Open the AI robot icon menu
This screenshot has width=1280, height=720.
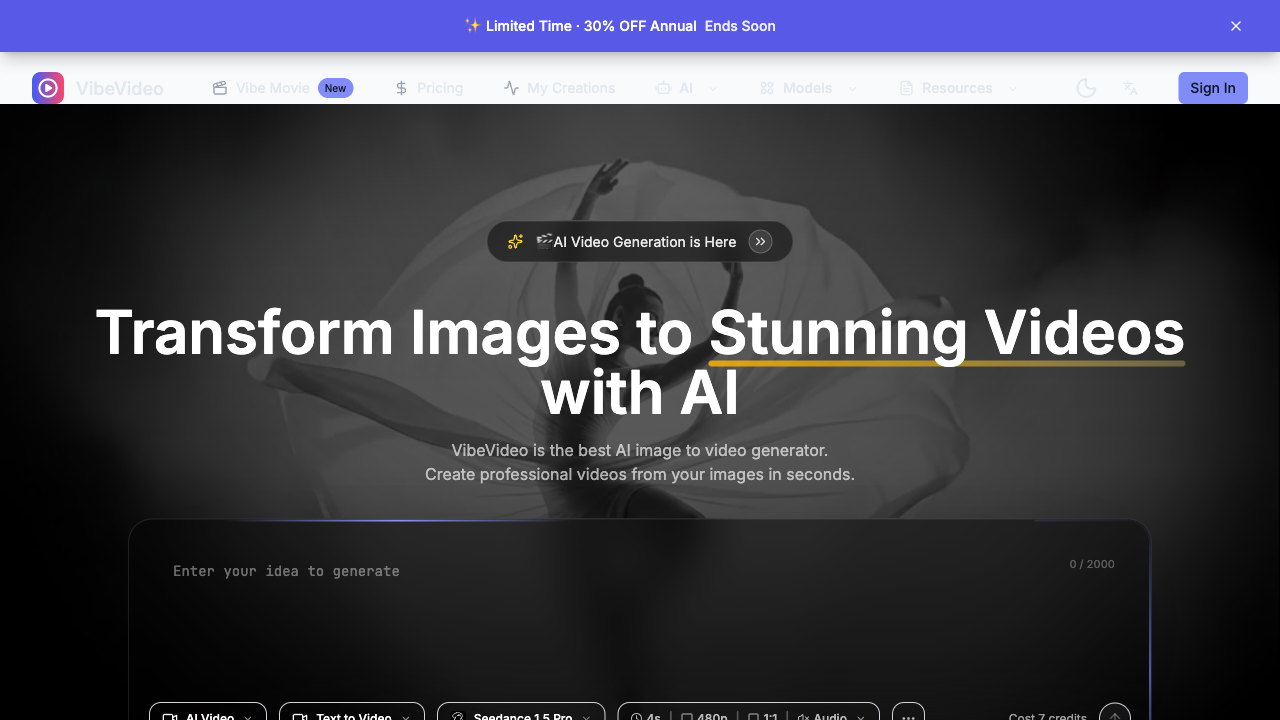click(x=662, y=88)
